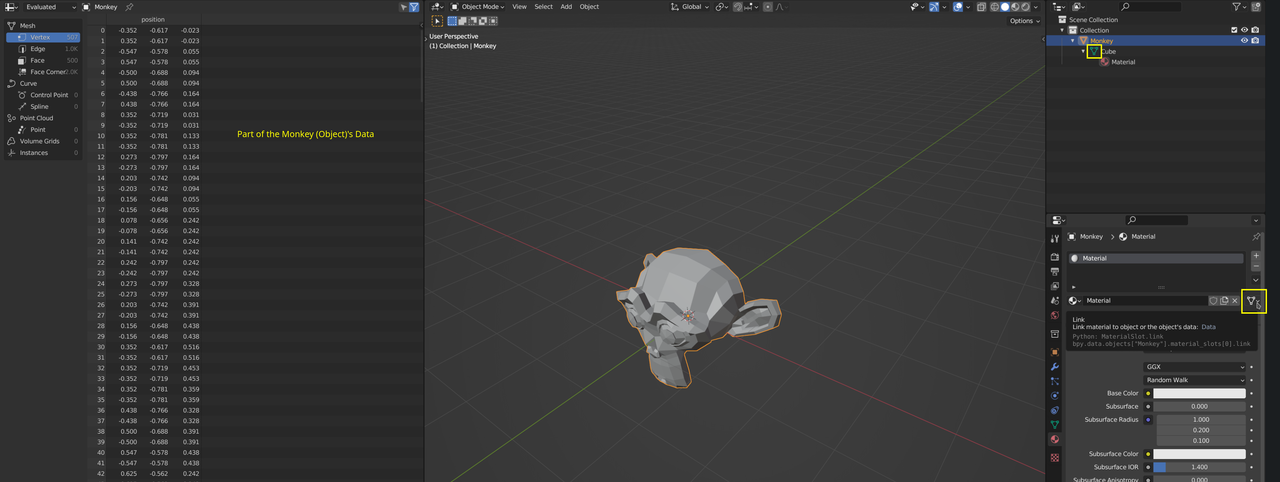This screenshot has width=1280, height=482.
Task: Open the transform pivot point dropdown
Action: (722, 6)
